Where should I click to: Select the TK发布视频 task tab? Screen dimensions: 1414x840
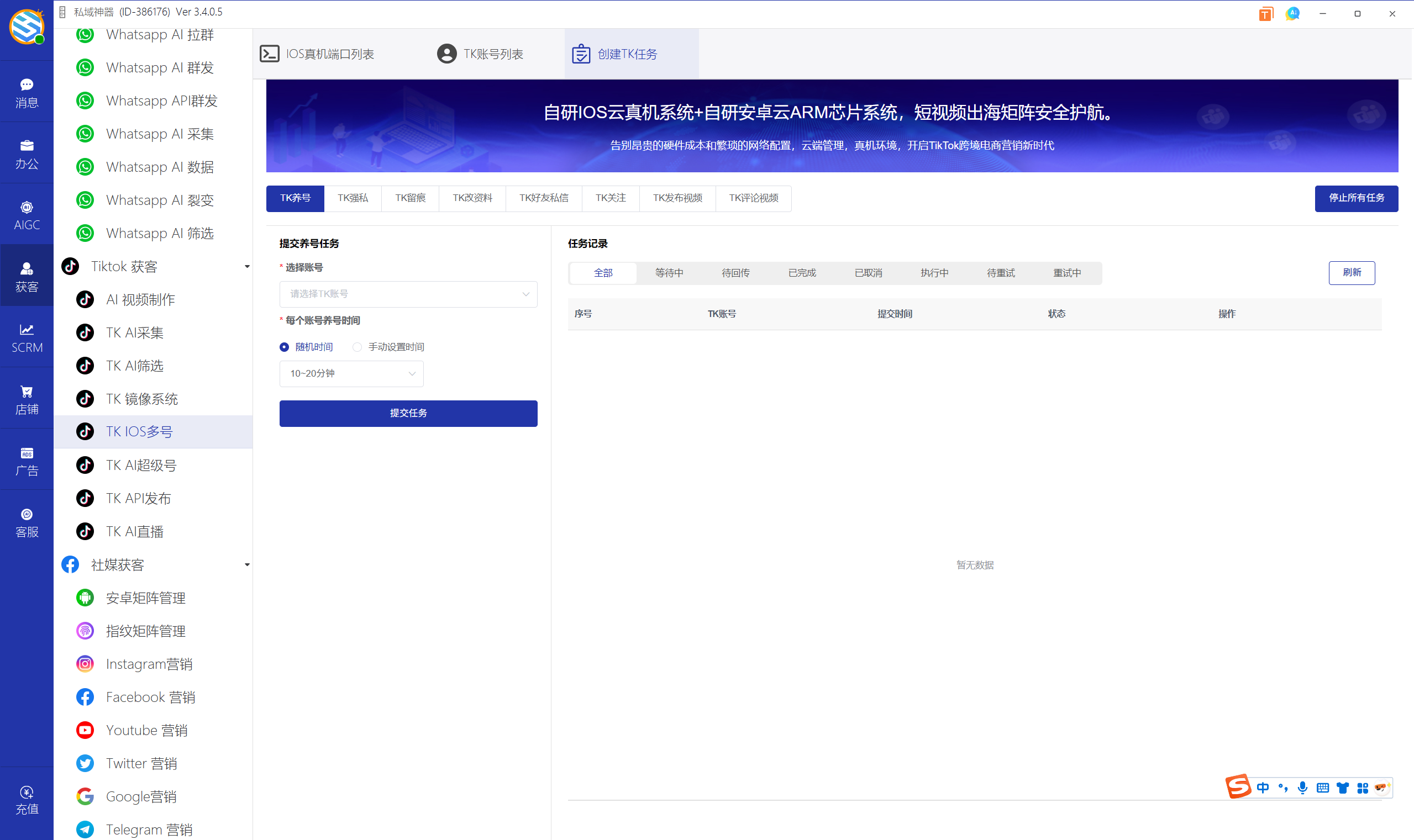677,198
